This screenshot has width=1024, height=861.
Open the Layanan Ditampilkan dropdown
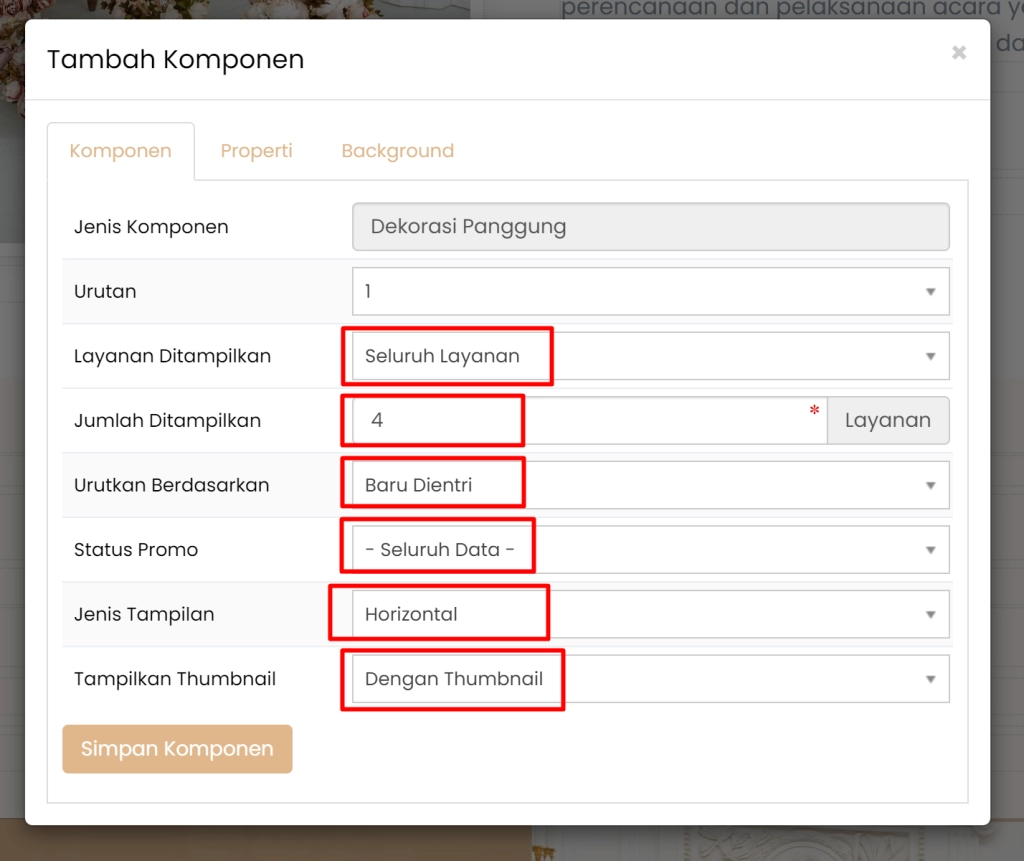(x=650, y=356)
